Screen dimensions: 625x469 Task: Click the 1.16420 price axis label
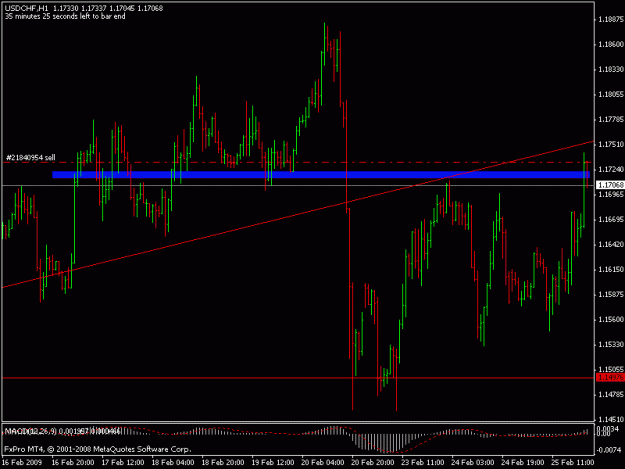click(611, 244)
